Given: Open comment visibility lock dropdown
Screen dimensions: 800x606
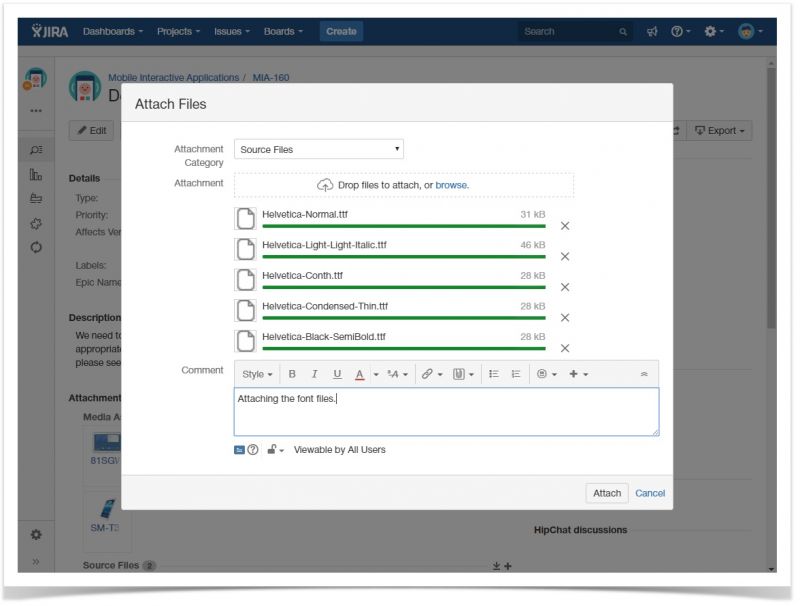Looking at the screenshot, I should [276, 450].
